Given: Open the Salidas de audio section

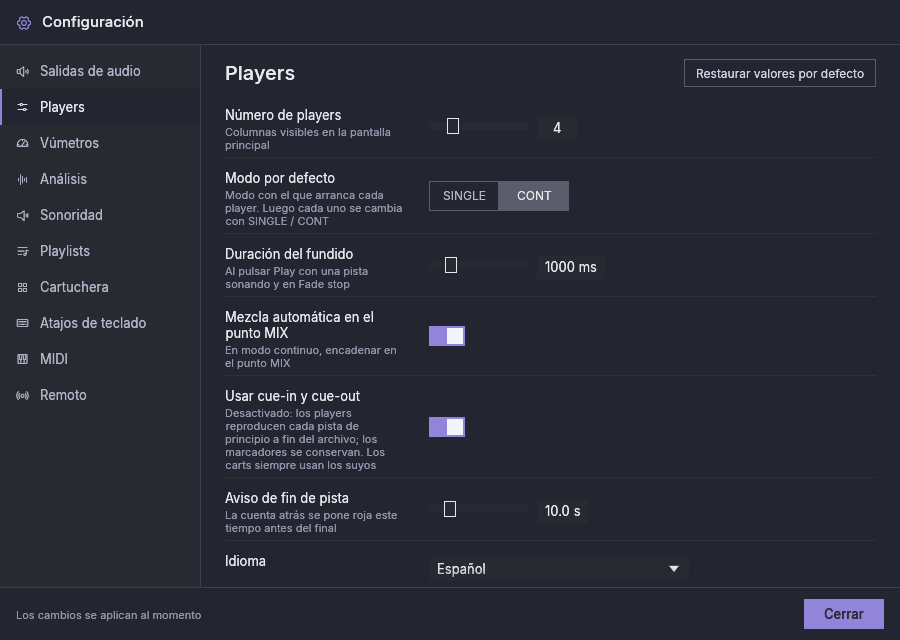Looking at the screenshot, I should tap(100, 71).
